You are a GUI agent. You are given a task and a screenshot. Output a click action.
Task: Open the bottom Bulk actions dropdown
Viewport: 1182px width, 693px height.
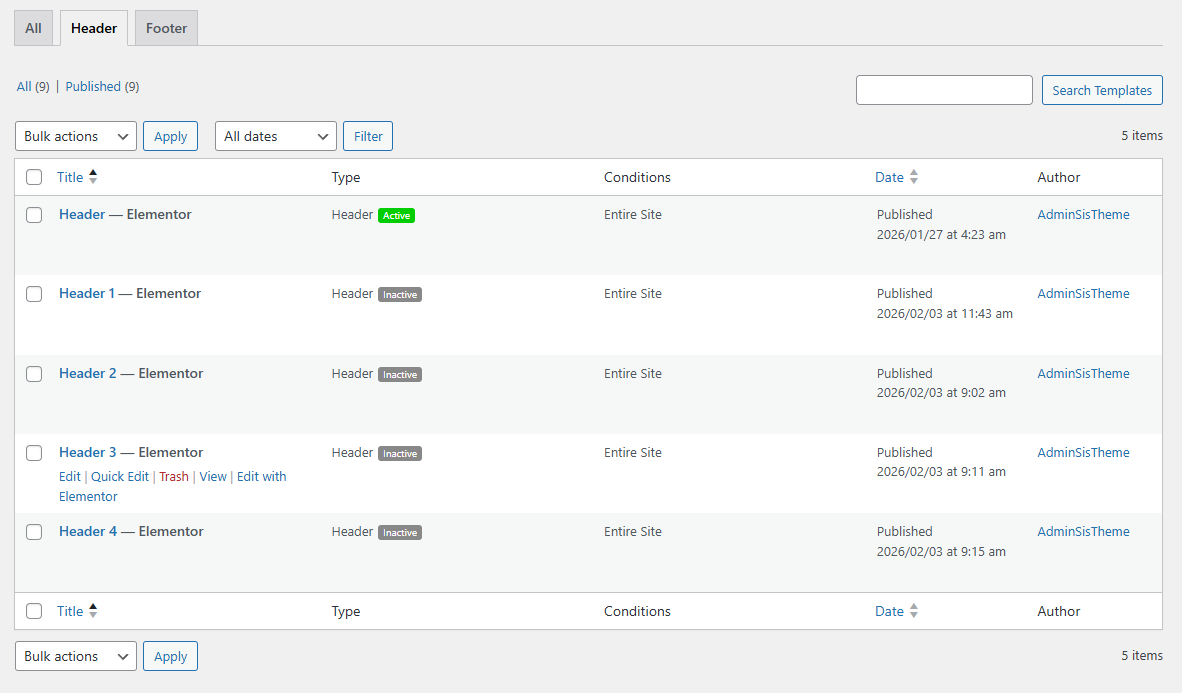tap(75, 656)
